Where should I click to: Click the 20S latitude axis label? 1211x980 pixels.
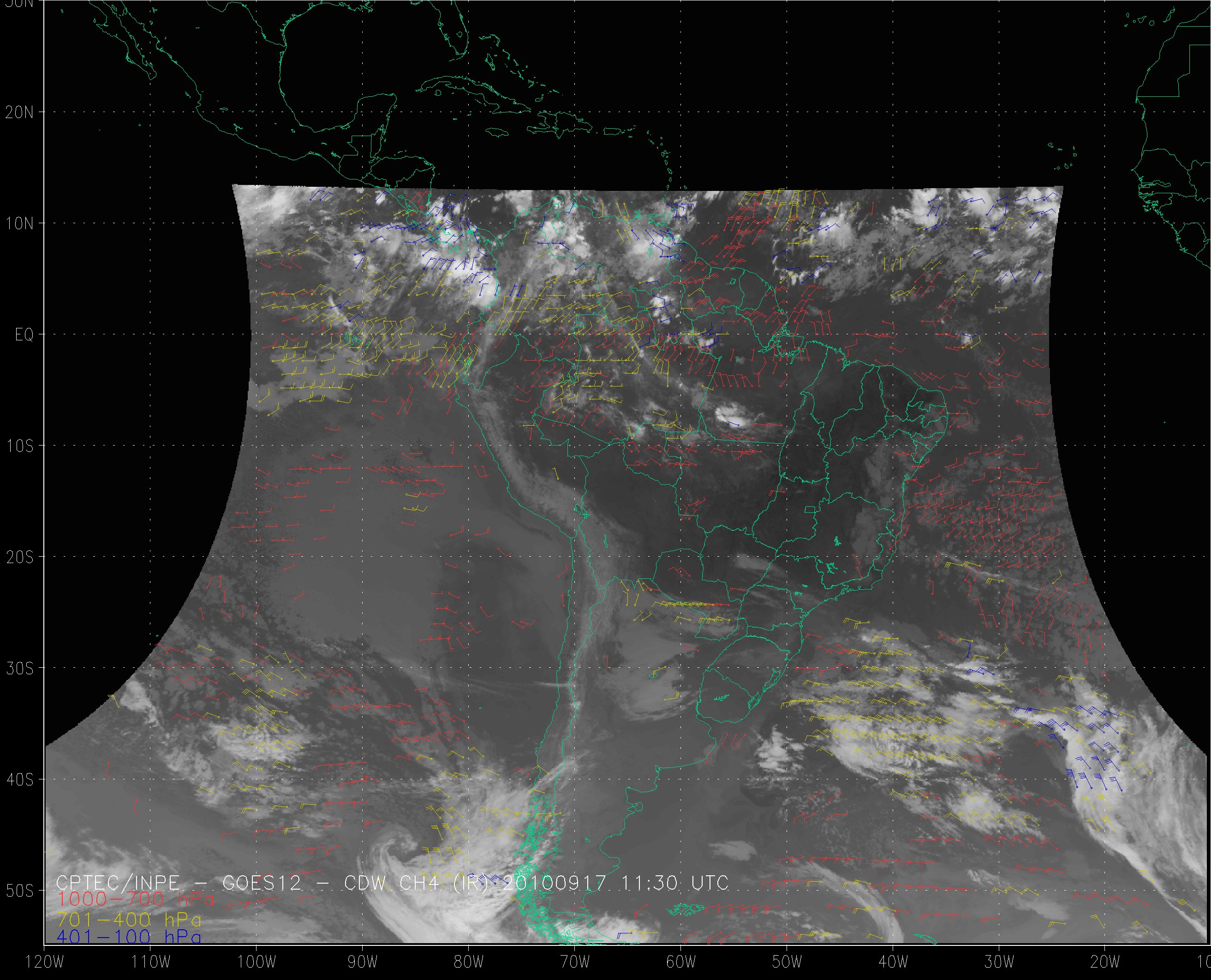[19, 557]
